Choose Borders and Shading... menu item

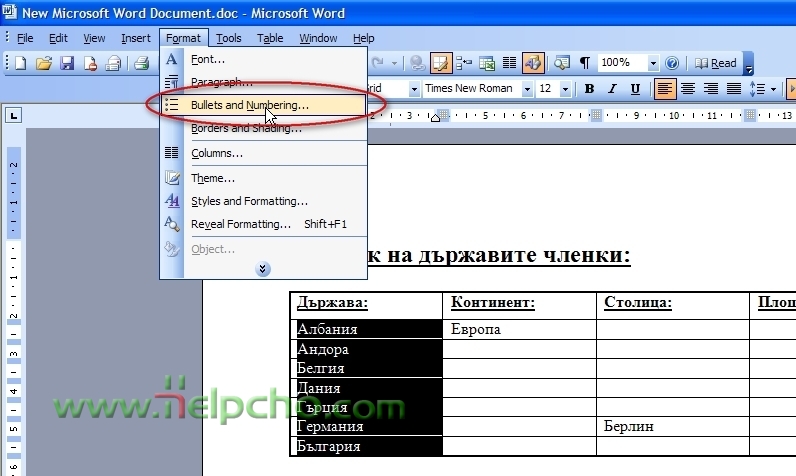click(x=263, y=128)
